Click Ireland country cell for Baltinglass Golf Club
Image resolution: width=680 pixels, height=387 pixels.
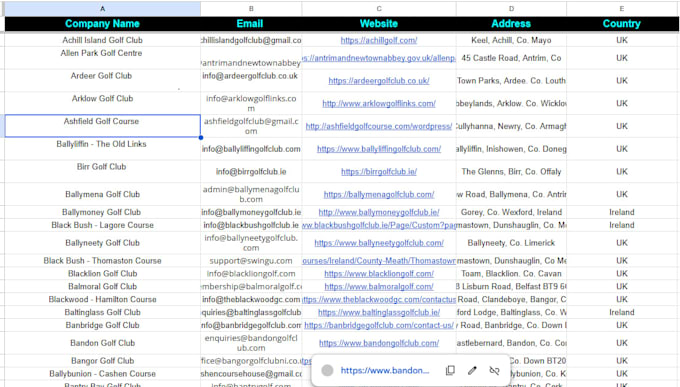(622, 312)
